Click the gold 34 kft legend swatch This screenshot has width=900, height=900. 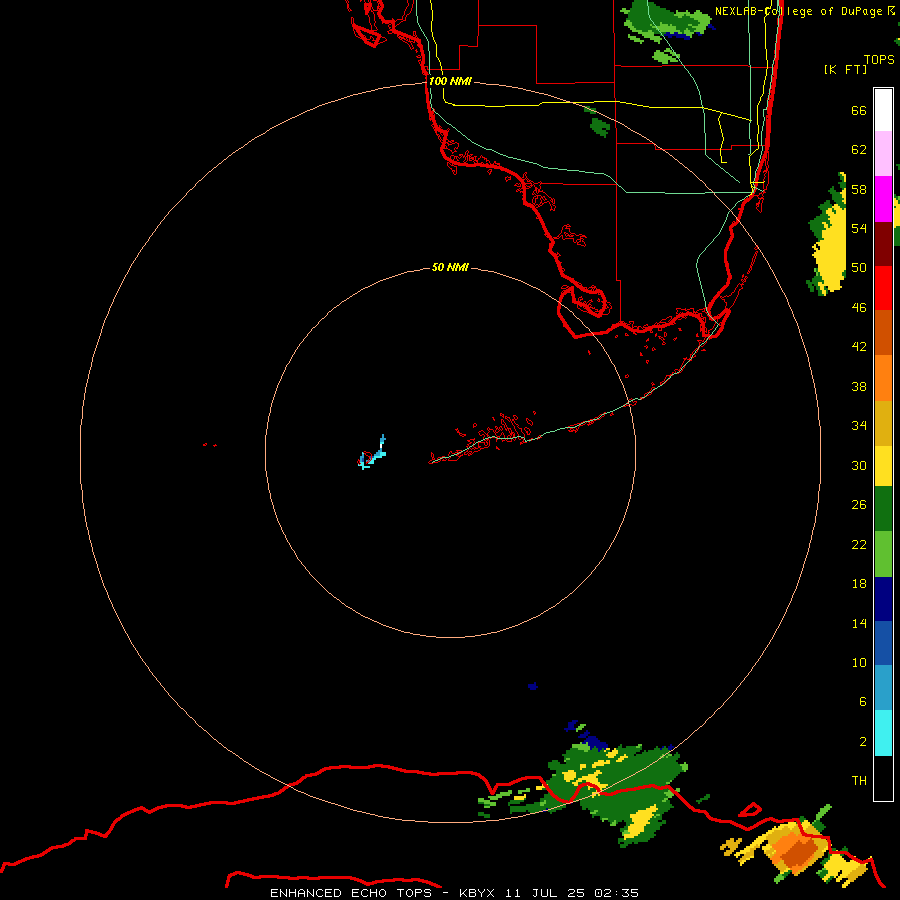pyautogui.click(x=883, y=423)
